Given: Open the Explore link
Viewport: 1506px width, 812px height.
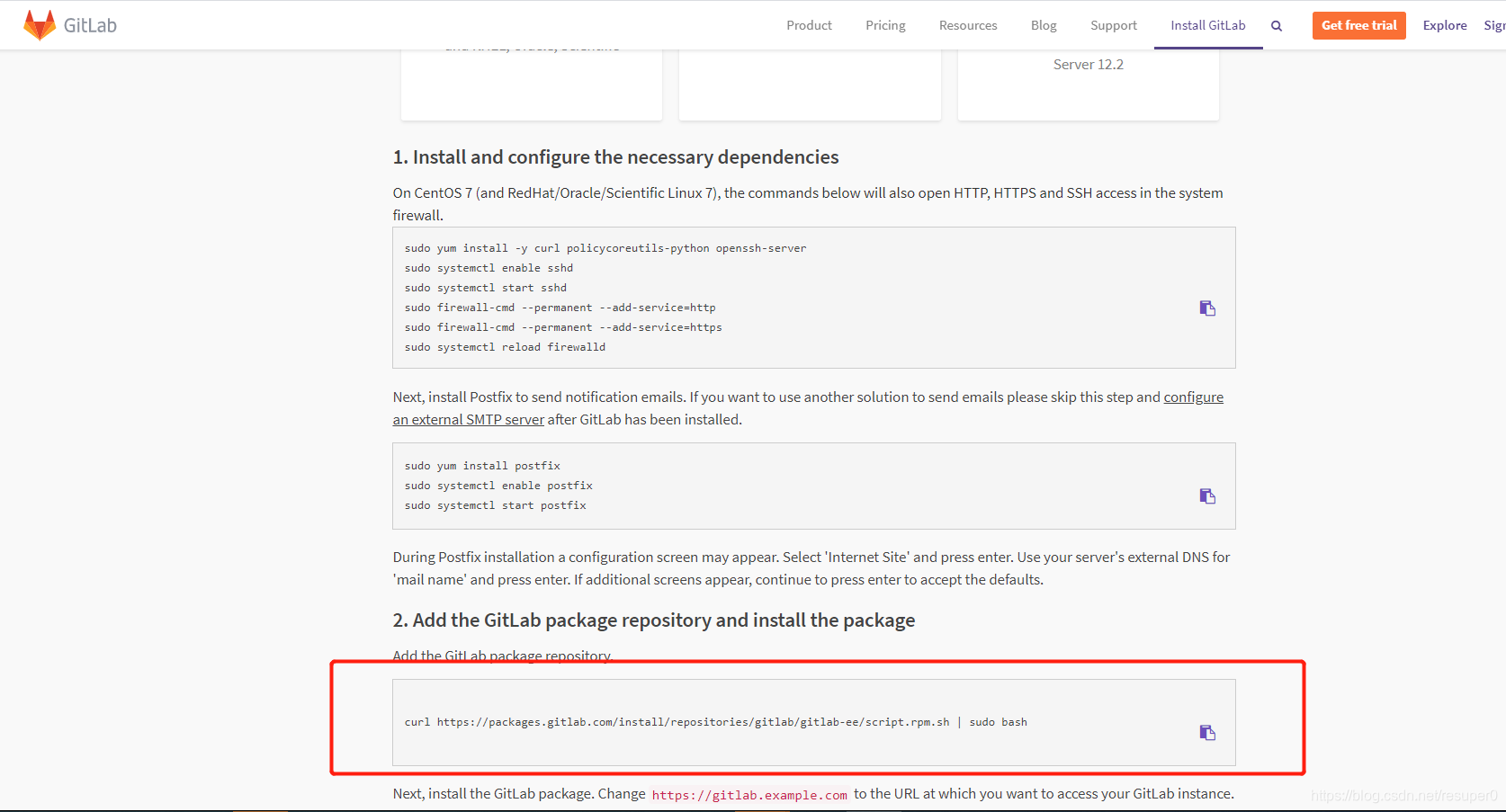Looking at the screenshot, I should (1445, 25).
